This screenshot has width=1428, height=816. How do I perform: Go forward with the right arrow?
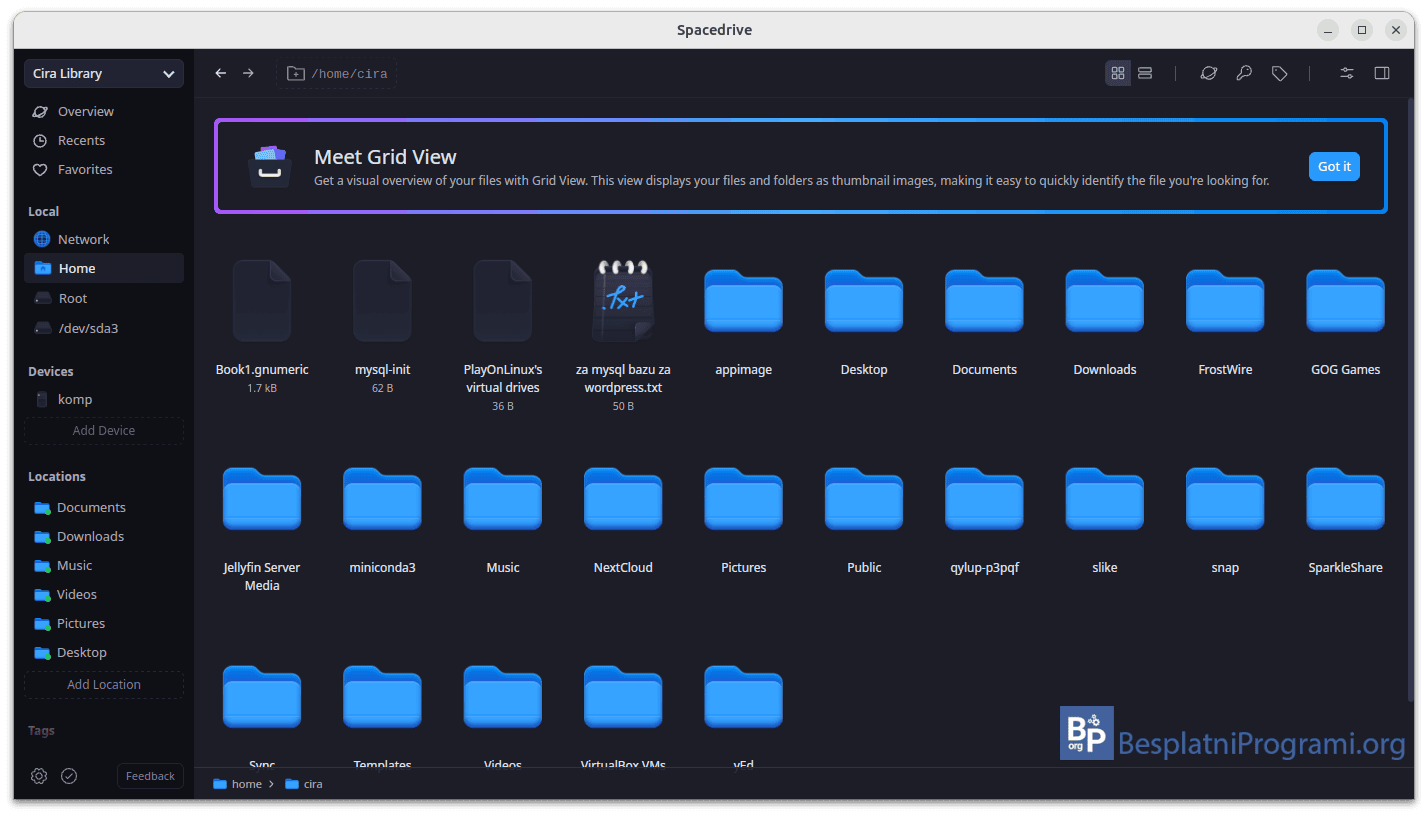[x=248, y=73]
